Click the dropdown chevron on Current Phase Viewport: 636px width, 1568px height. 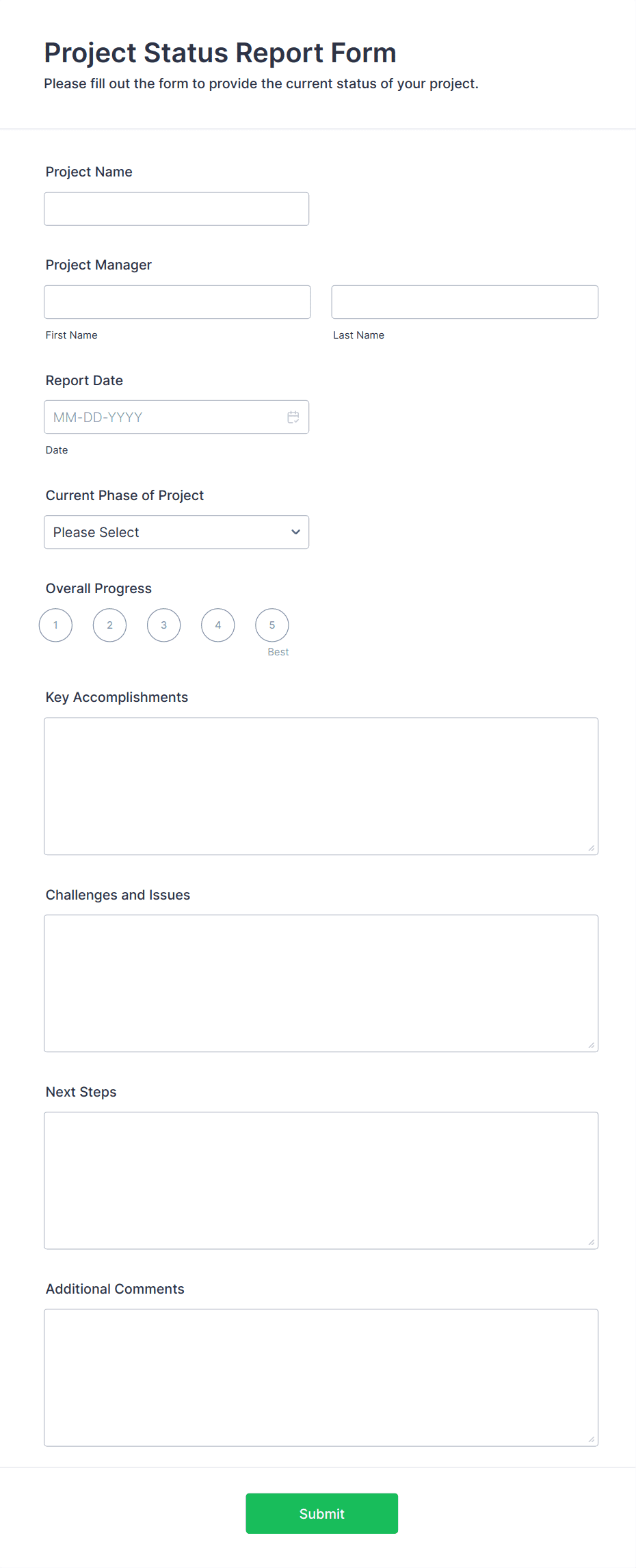(295, 532)
